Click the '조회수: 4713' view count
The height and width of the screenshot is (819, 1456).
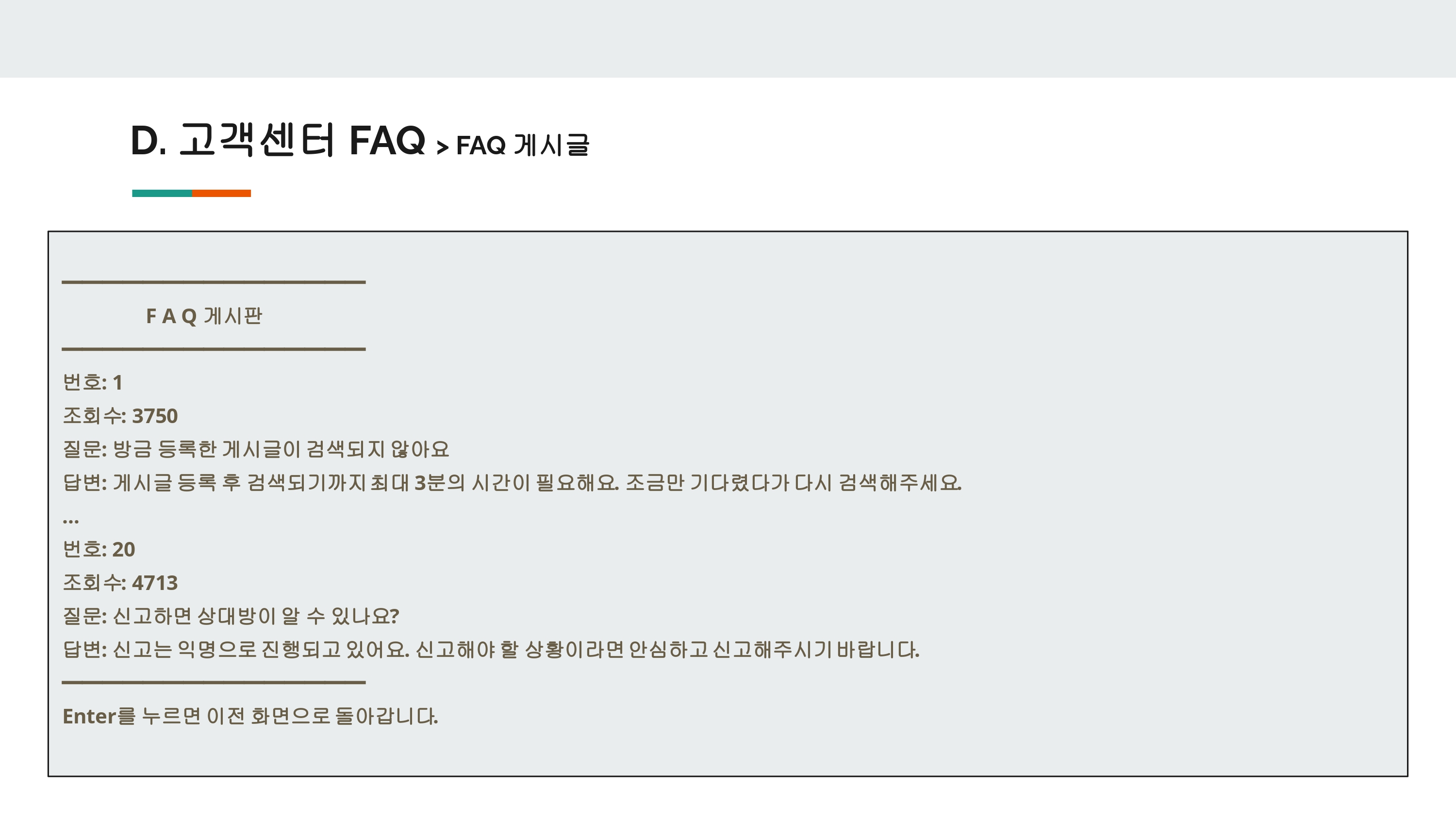pos(120,583)
